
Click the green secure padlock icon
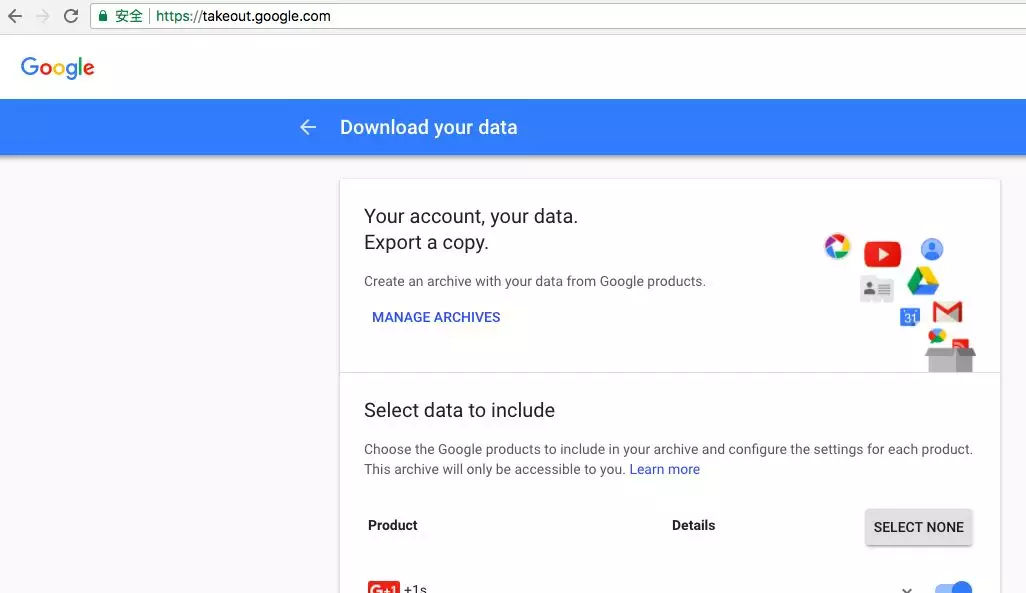pos(102,16)
